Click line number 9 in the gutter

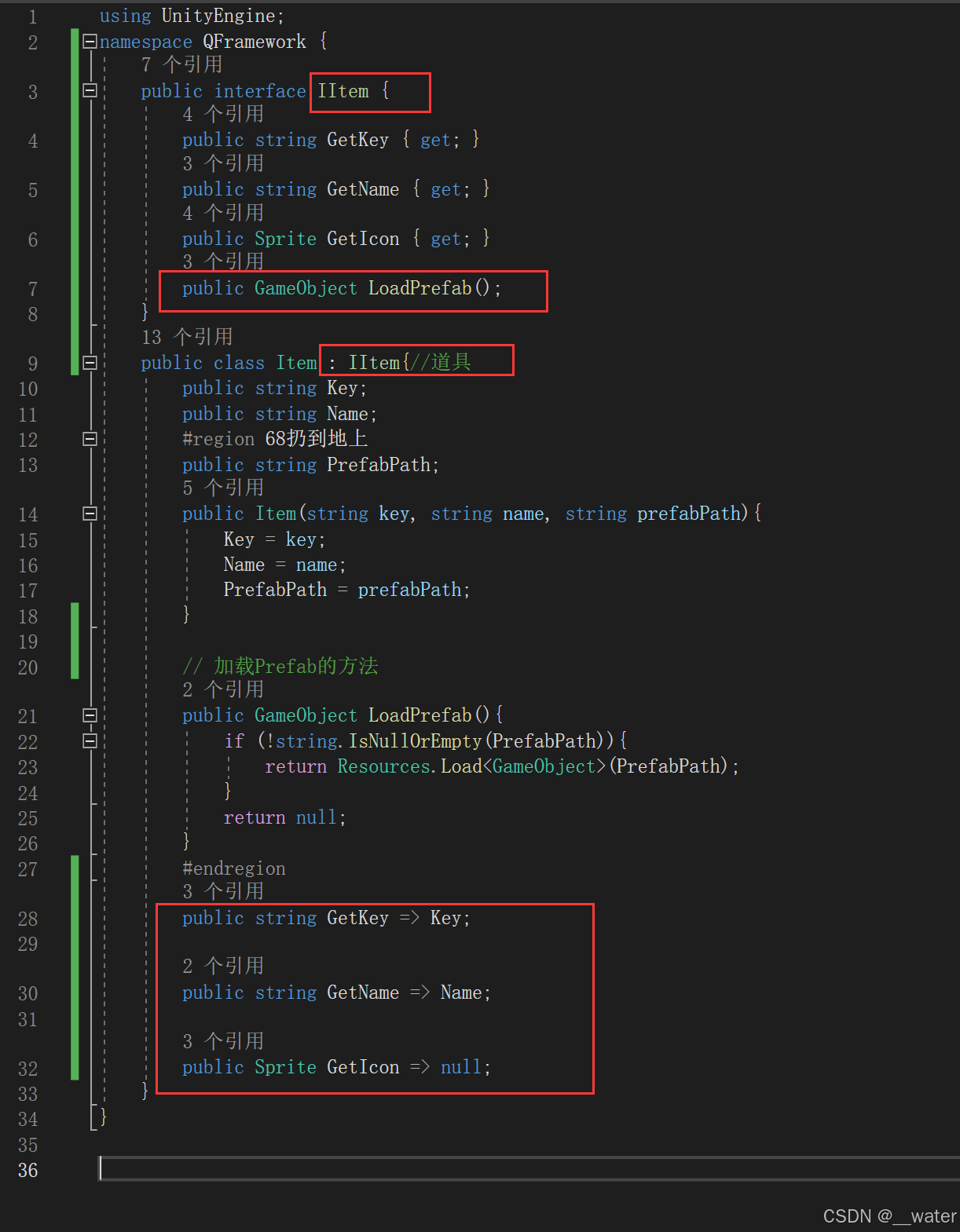[x=32, y=364]
